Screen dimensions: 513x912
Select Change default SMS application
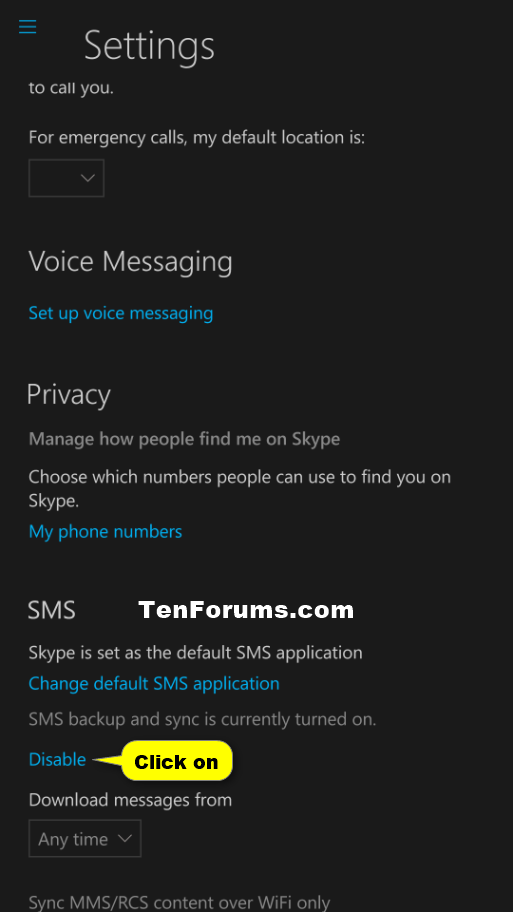pos(154,683)
